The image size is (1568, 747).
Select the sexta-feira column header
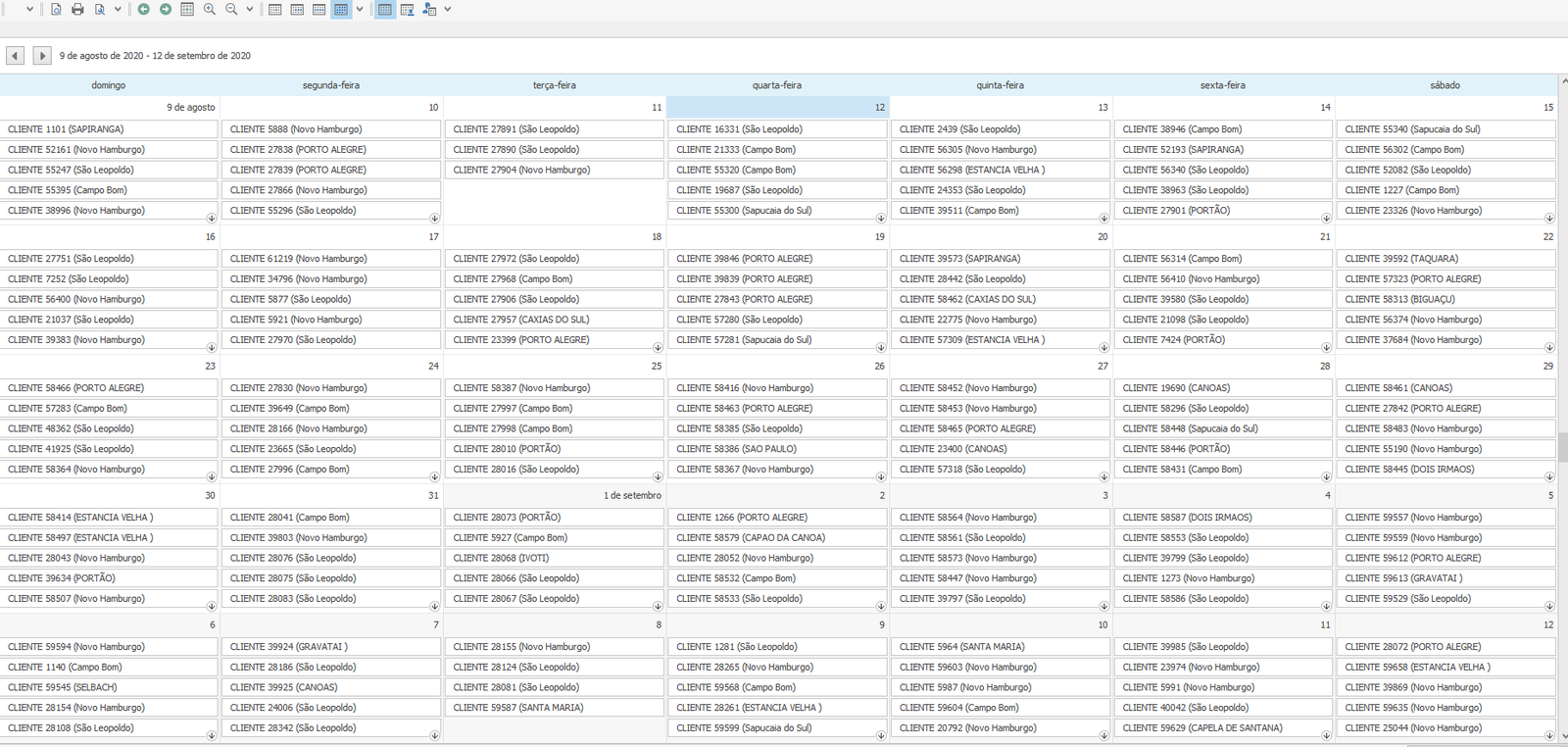tap(1222, 85)
